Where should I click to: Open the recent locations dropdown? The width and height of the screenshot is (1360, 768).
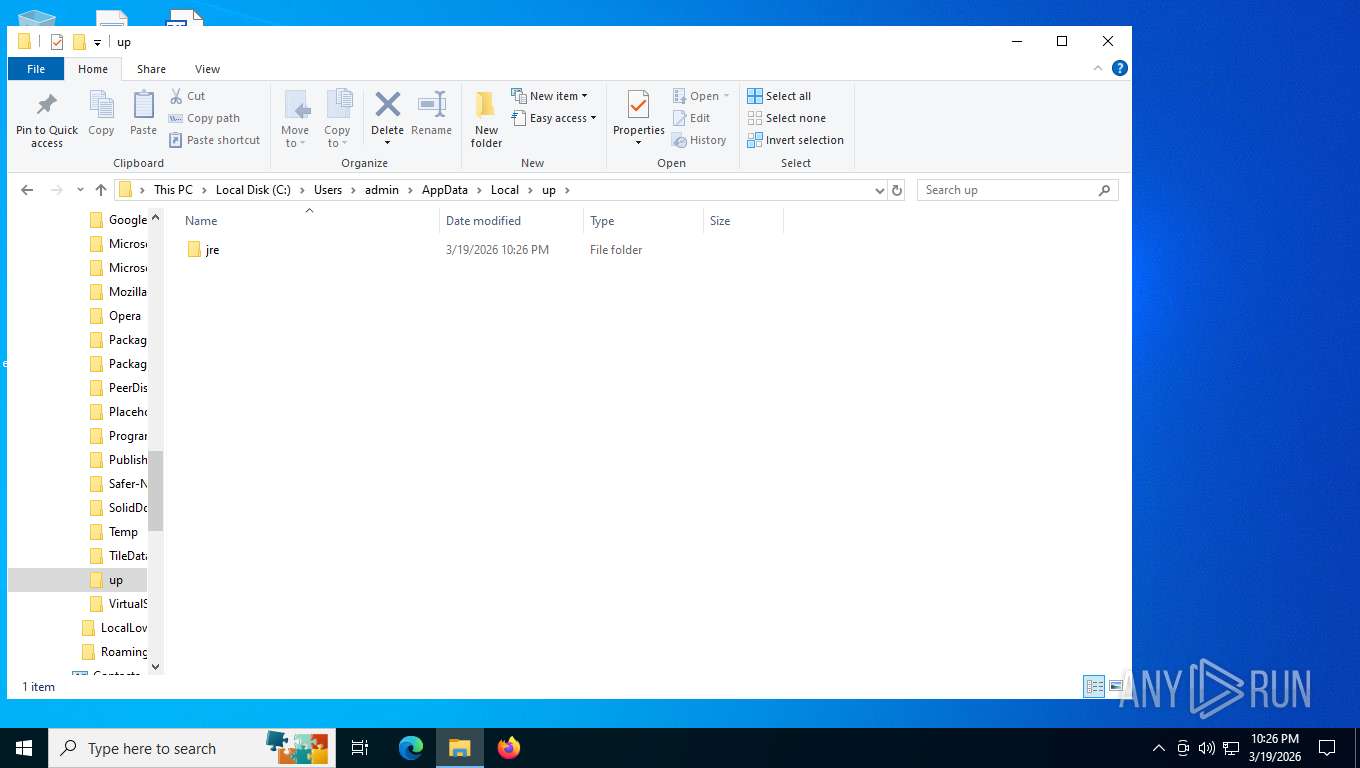tap(80, 190)
